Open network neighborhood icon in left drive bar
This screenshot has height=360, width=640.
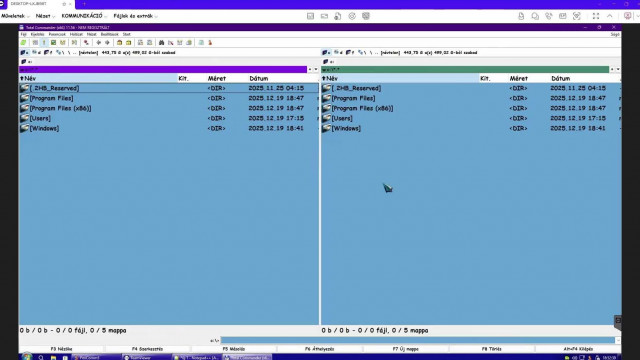(x=60, y=53)
